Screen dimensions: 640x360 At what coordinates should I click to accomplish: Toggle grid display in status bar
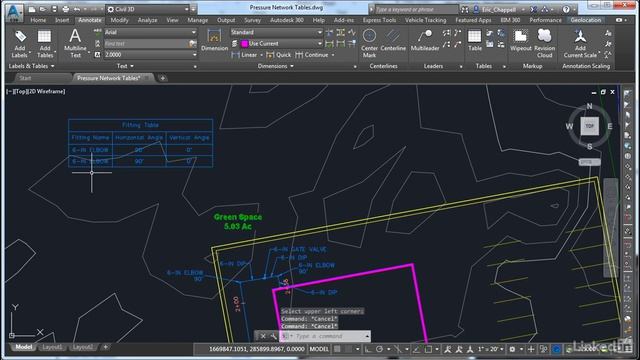(x=337, y=349)
